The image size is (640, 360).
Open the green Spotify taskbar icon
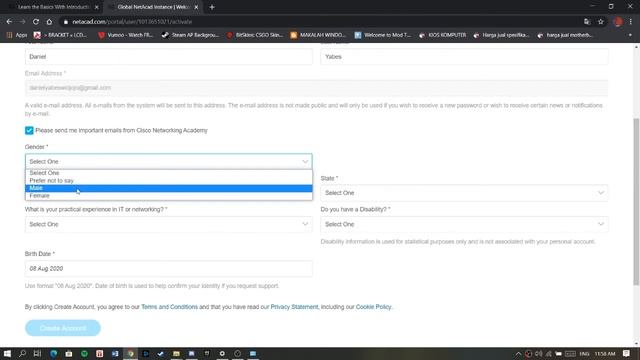[84, 353]
